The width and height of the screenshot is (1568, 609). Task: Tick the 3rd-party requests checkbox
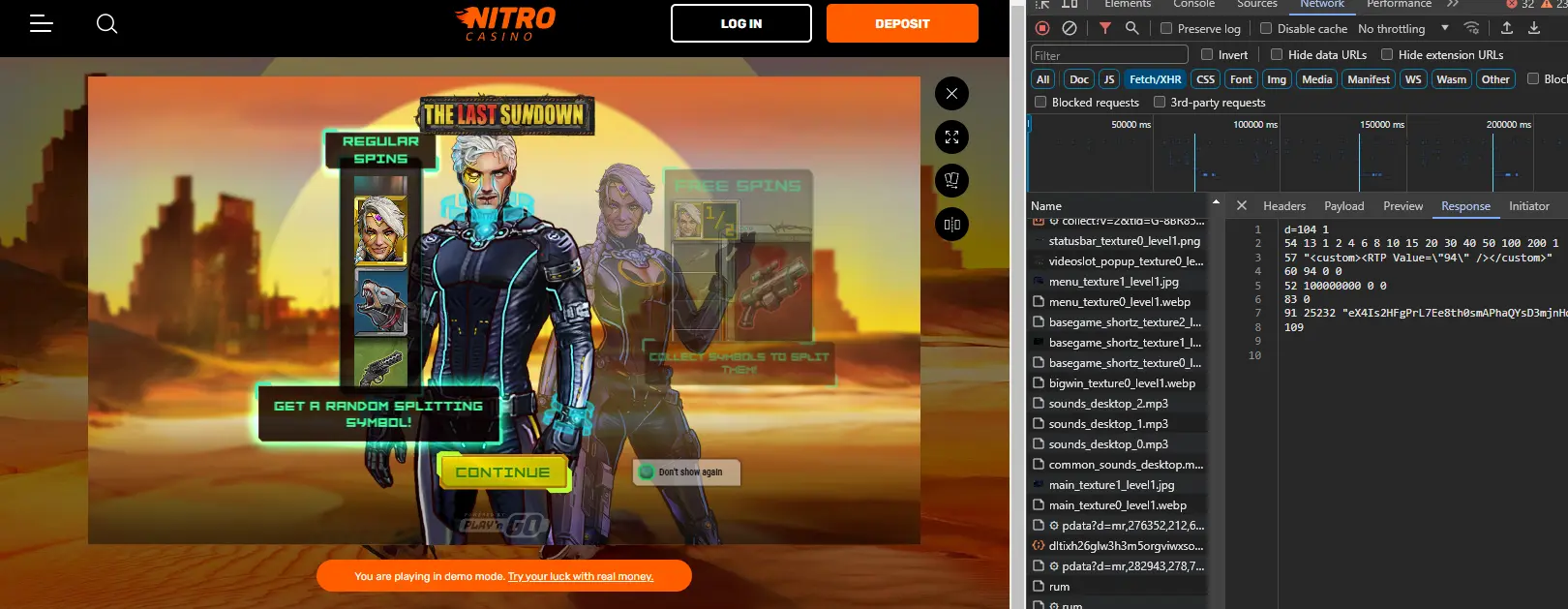click(1160, 102)
